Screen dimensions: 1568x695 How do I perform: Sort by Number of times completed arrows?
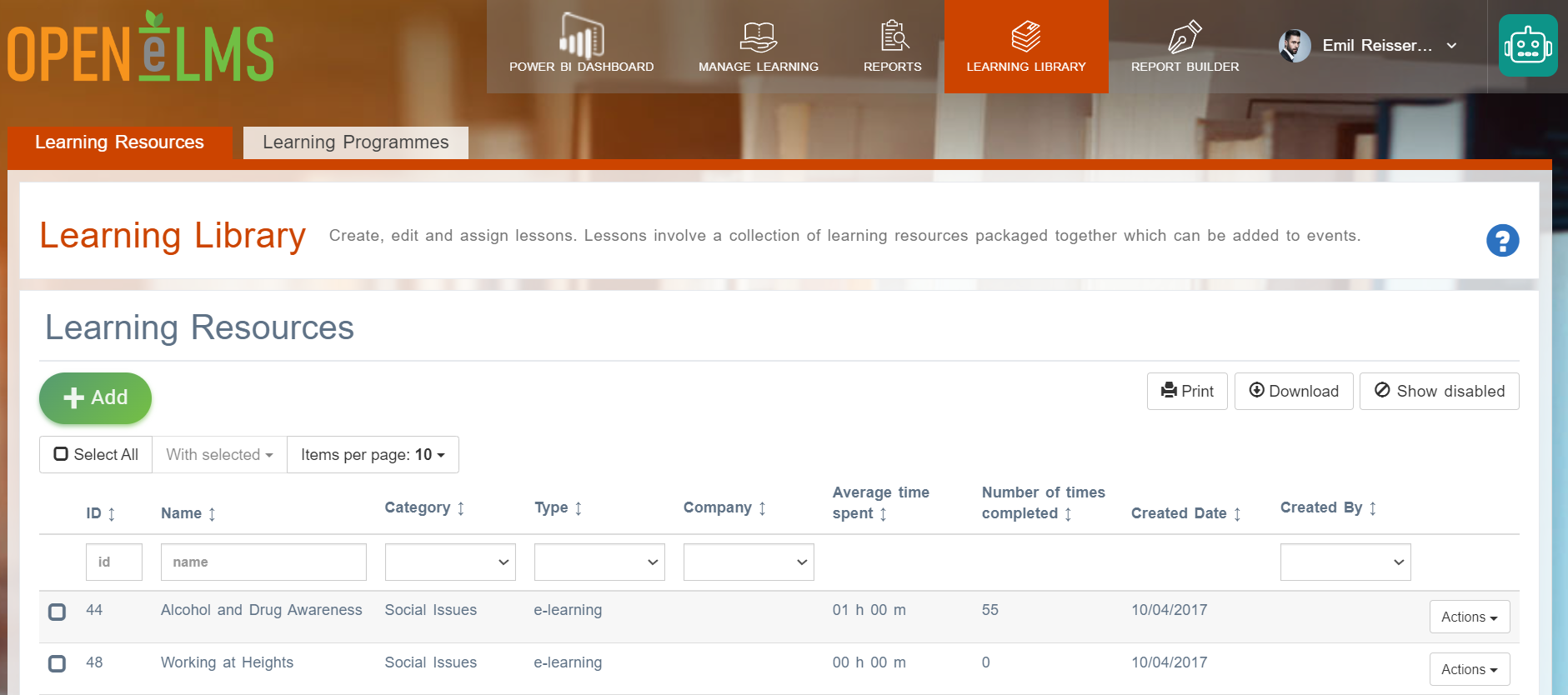click(1068, 514)
